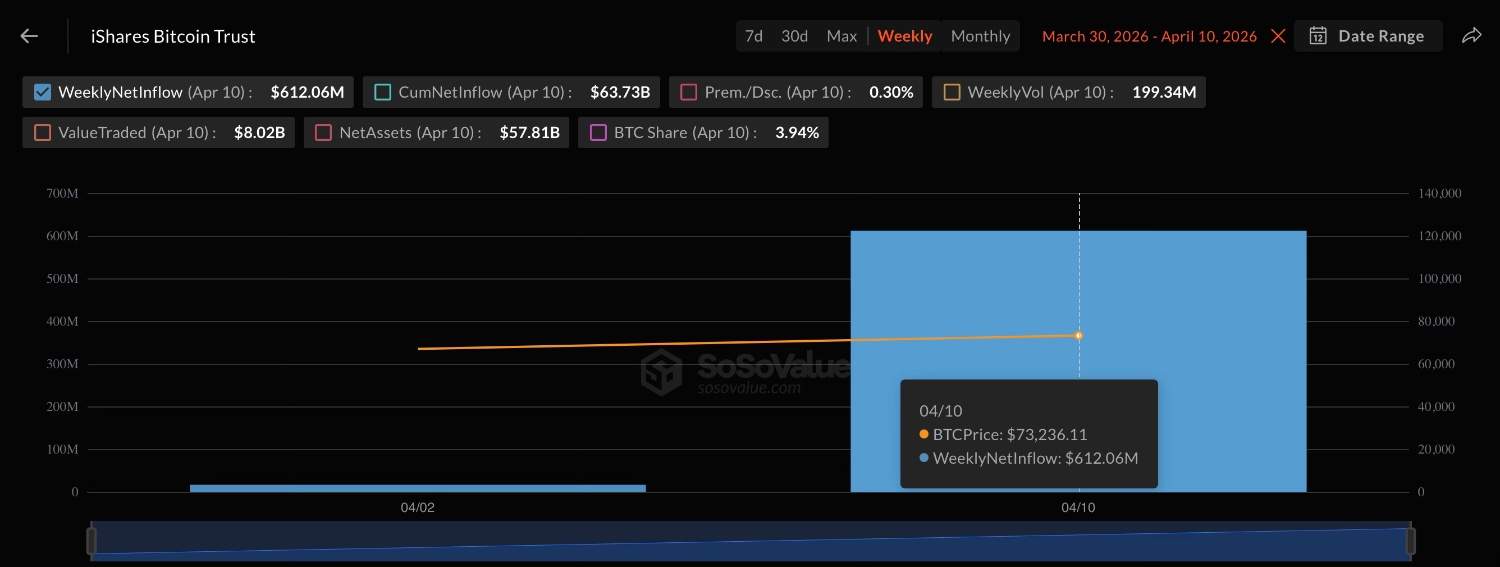Enable the NetAssets checkbox
The width and height of the screenshot is (1500, 567).
(323, 132)
